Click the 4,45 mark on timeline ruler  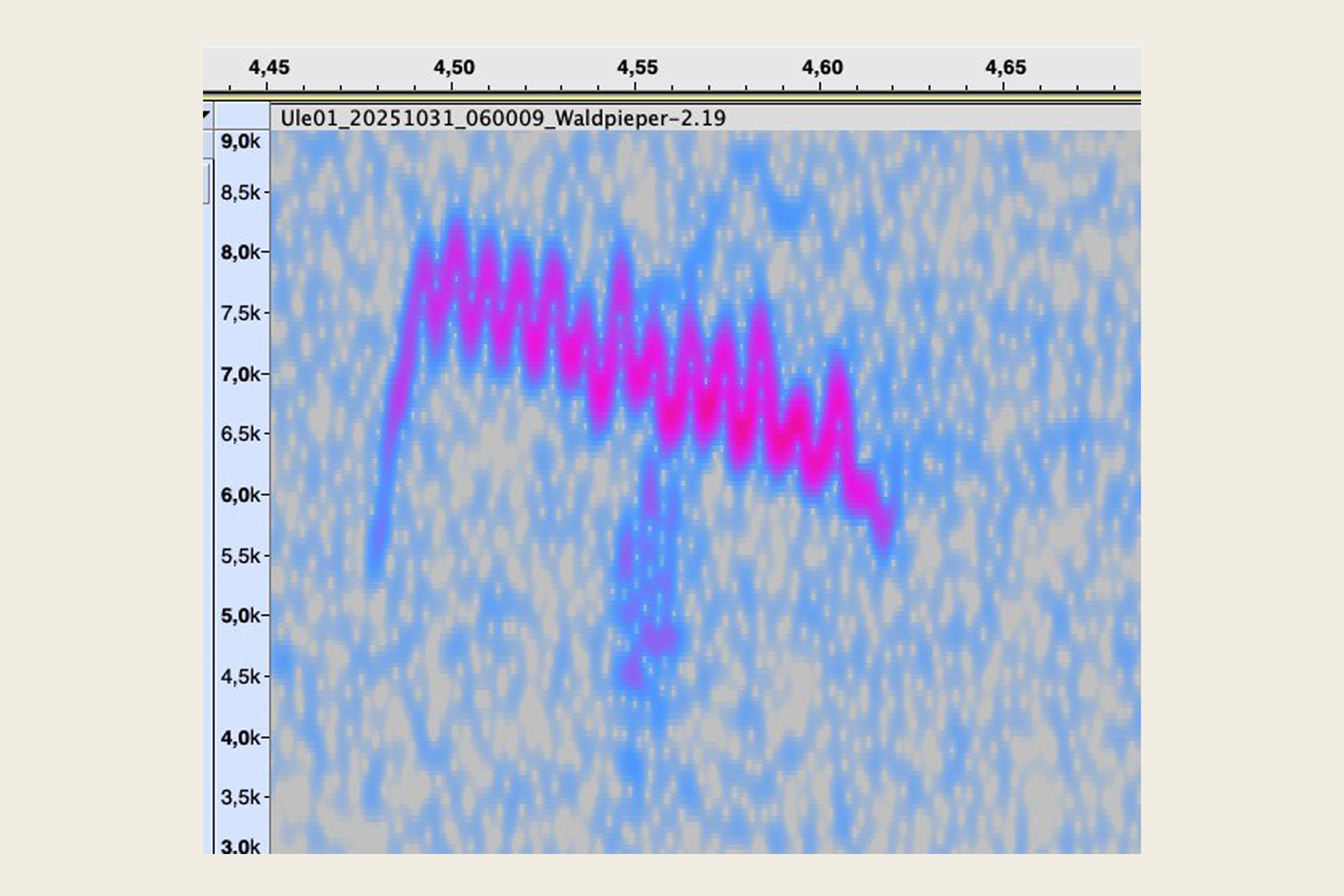tap(269, 67)
